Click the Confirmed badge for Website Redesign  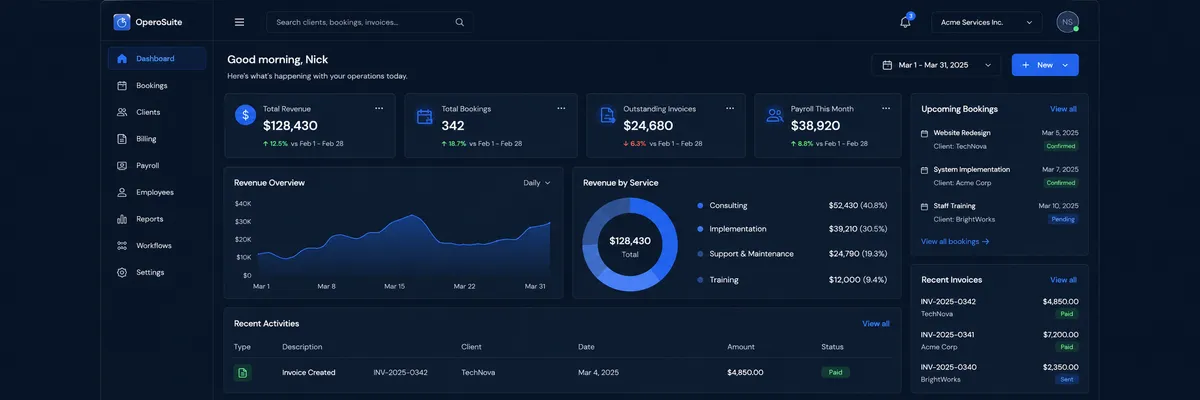(1061, 146)
